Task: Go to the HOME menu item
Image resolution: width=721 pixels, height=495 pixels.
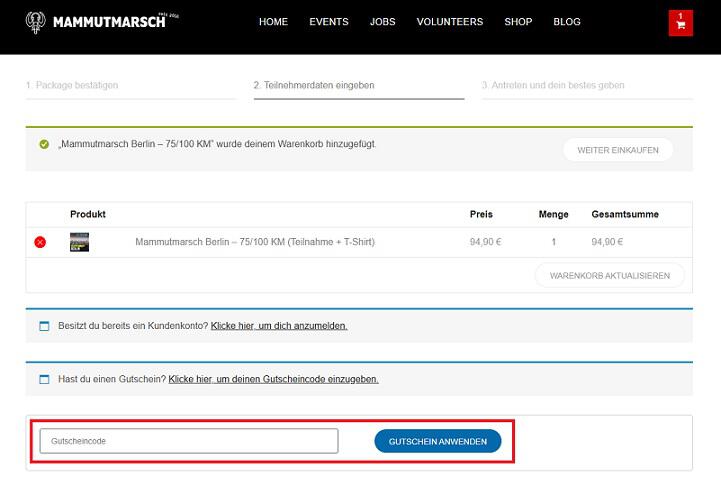Action: pos(273,22)
